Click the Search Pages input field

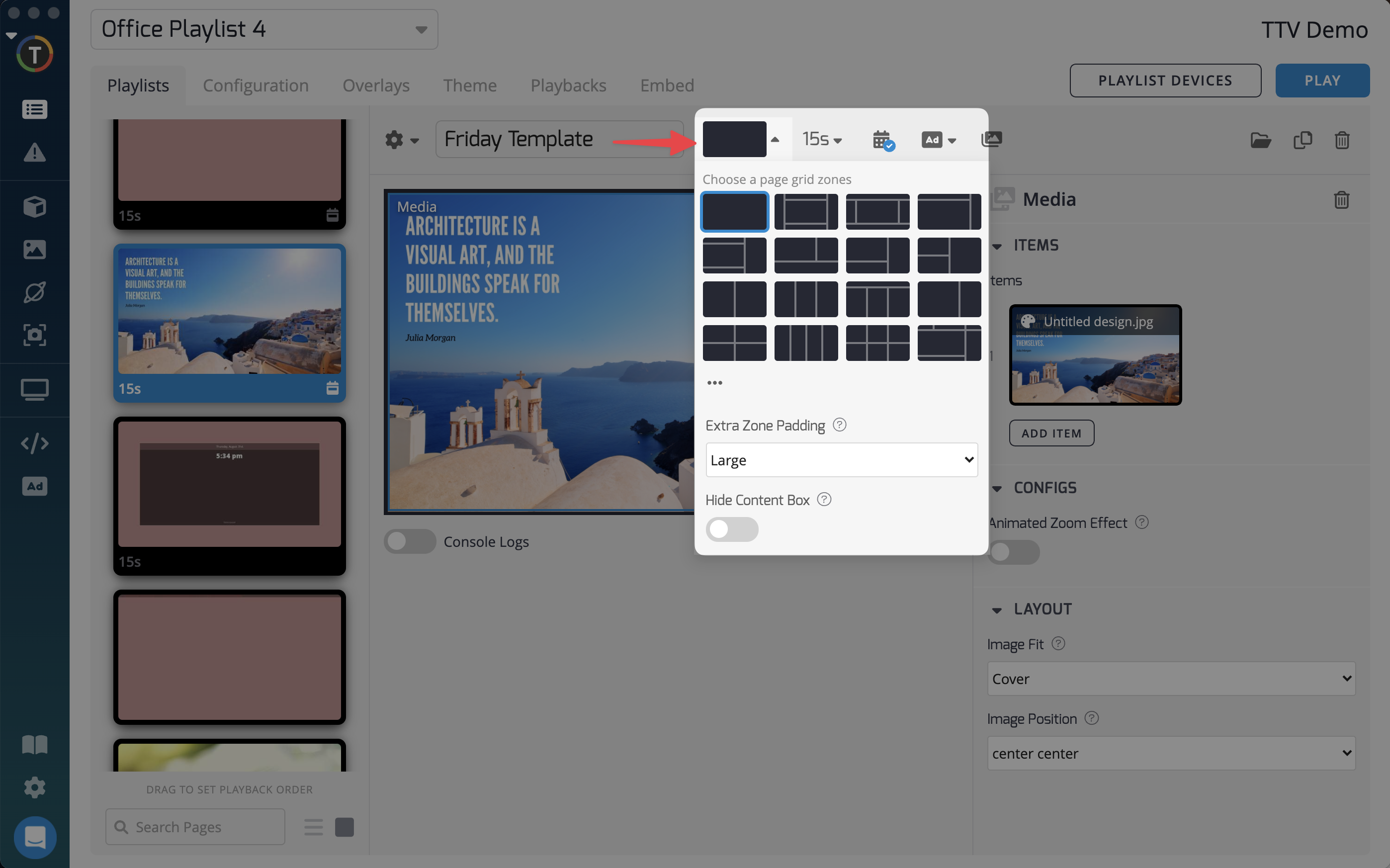coord(195,827)
